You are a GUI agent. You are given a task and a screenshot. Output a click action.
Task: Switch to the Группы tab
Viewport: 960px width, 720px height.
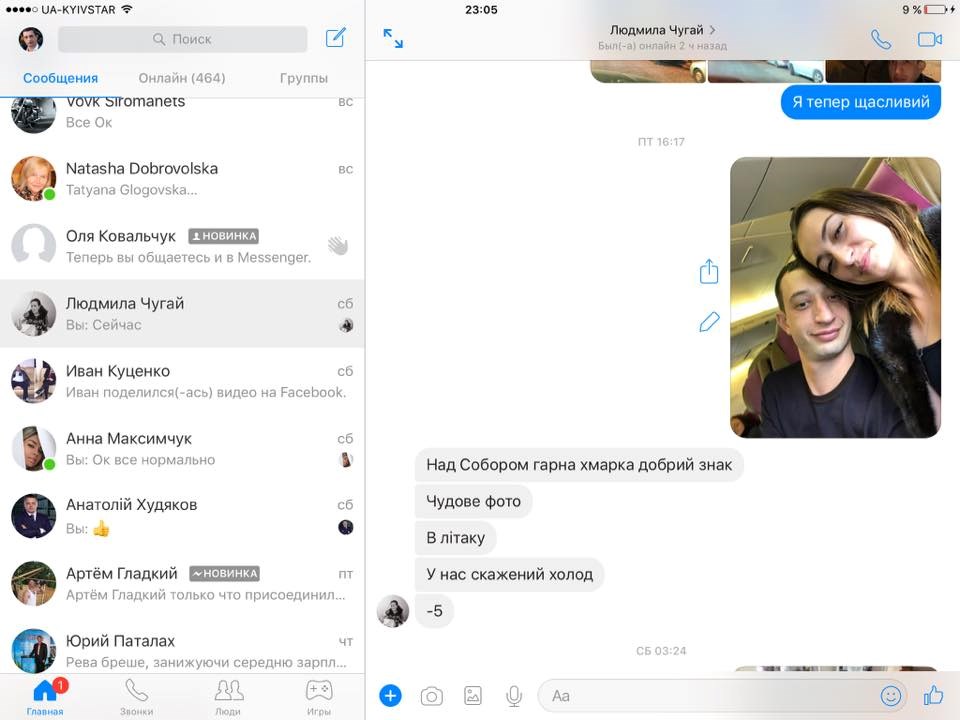304,78
